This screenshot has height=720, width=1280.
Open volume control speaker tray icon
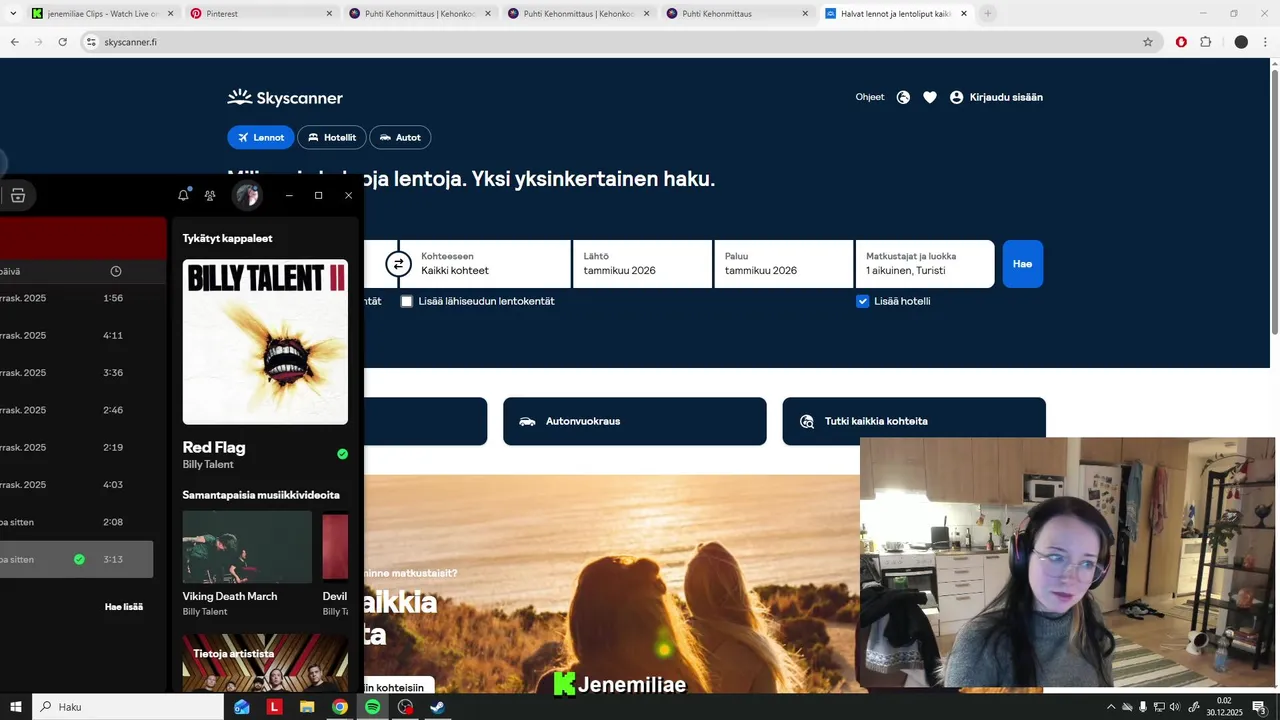pos(1175,707)
